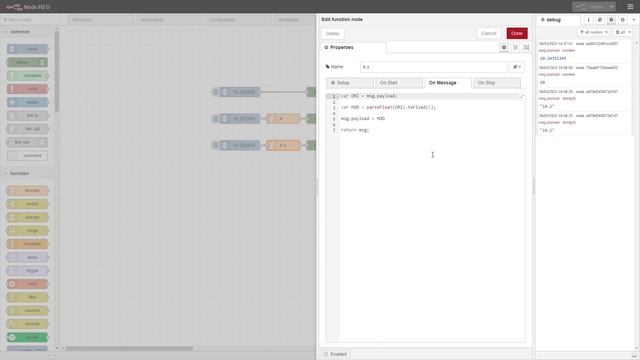Select the debug messages bug icon
The height and width of the screenshot is (360, 640).
[x=611, y=20]
